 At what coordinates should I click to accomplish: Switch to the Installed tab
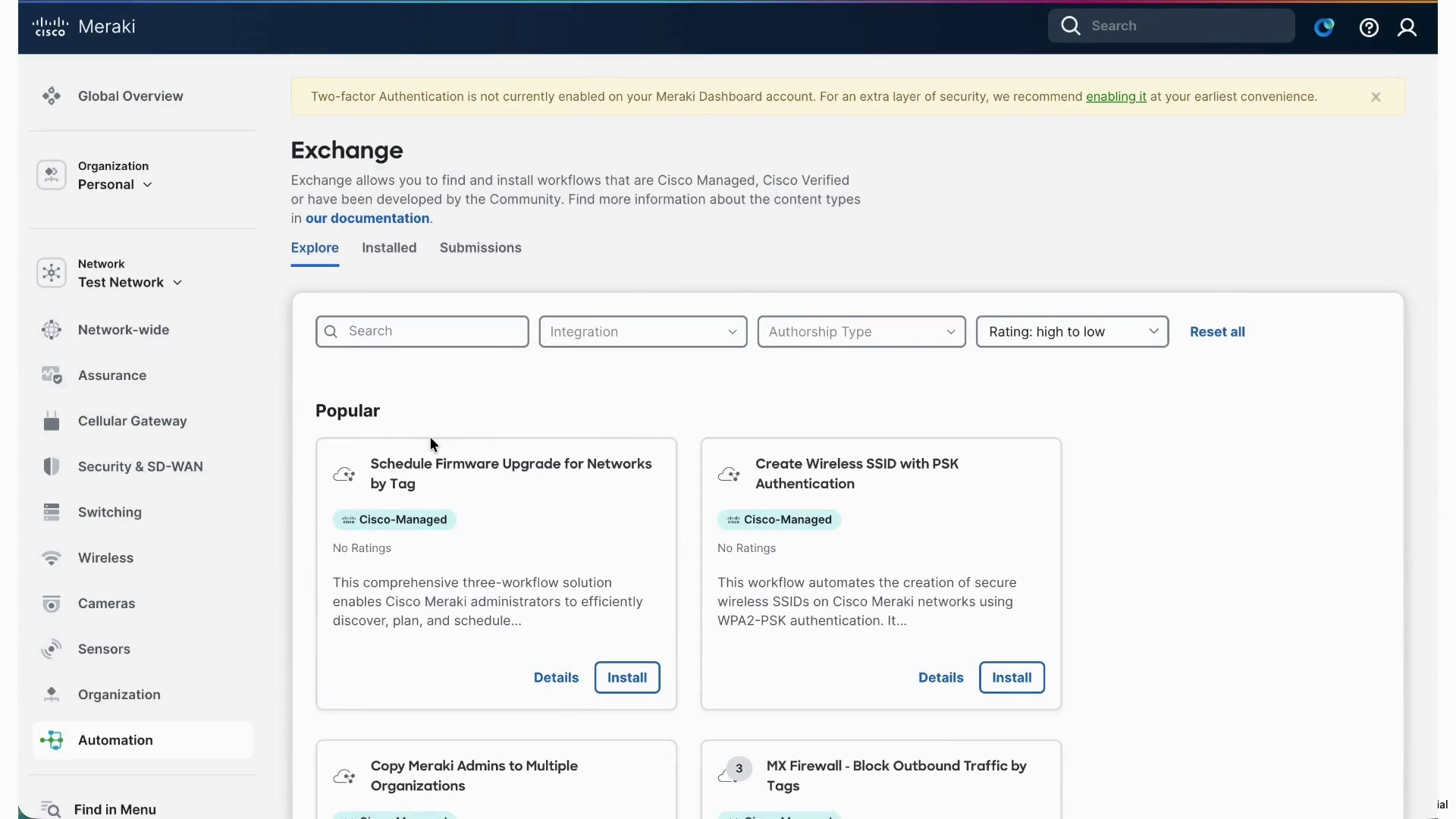pos(389,248)
